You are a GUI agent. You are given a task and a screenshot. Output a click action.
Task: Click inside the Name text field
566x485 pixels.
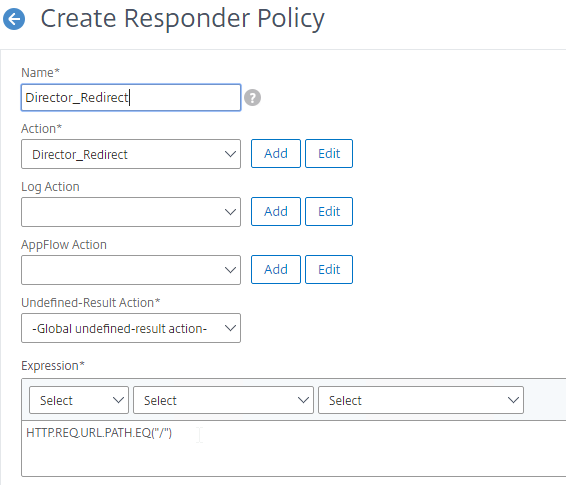pos(131,97)
